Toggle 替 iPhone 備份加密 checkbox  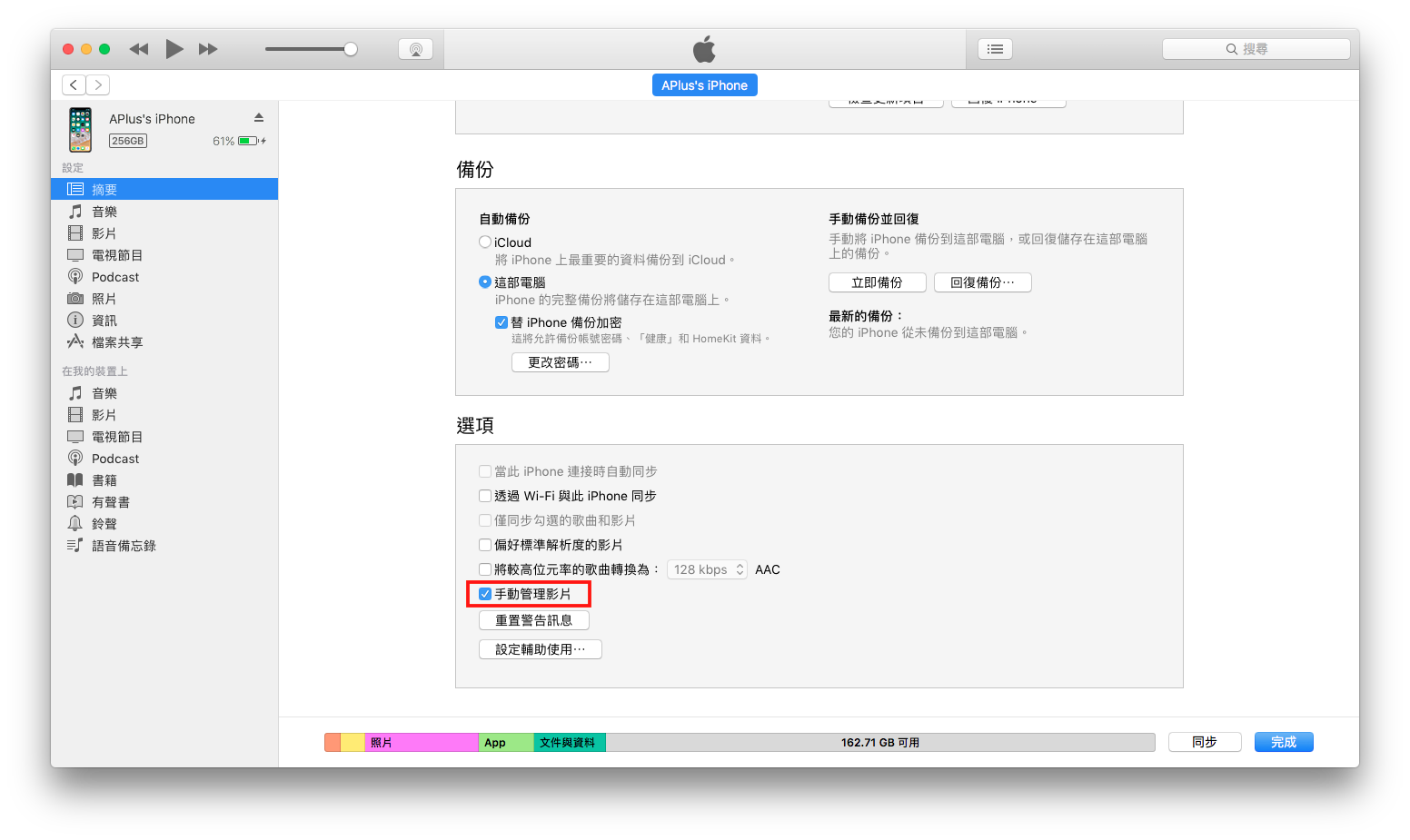point(501,322)
